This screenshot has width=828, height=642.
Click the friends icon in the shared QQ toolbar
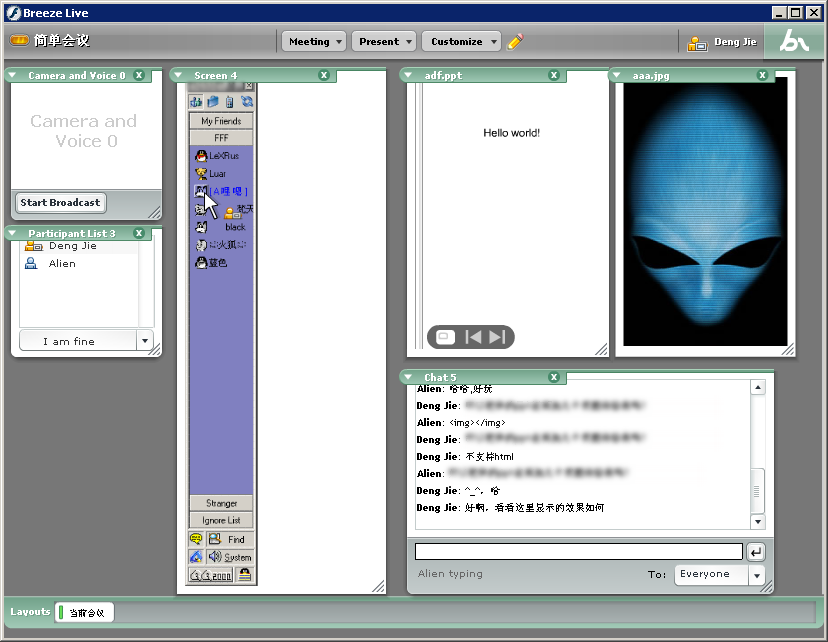[196, 101]
